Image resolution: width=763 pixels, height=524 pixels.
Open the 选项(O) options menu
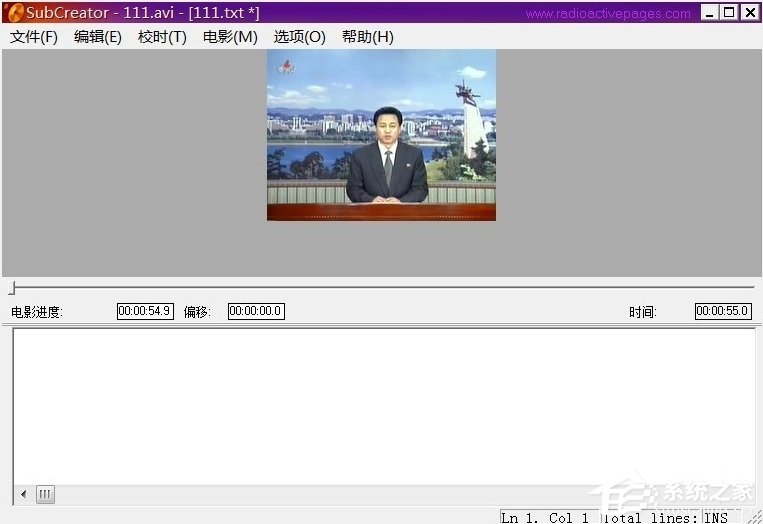coord(300,37)
